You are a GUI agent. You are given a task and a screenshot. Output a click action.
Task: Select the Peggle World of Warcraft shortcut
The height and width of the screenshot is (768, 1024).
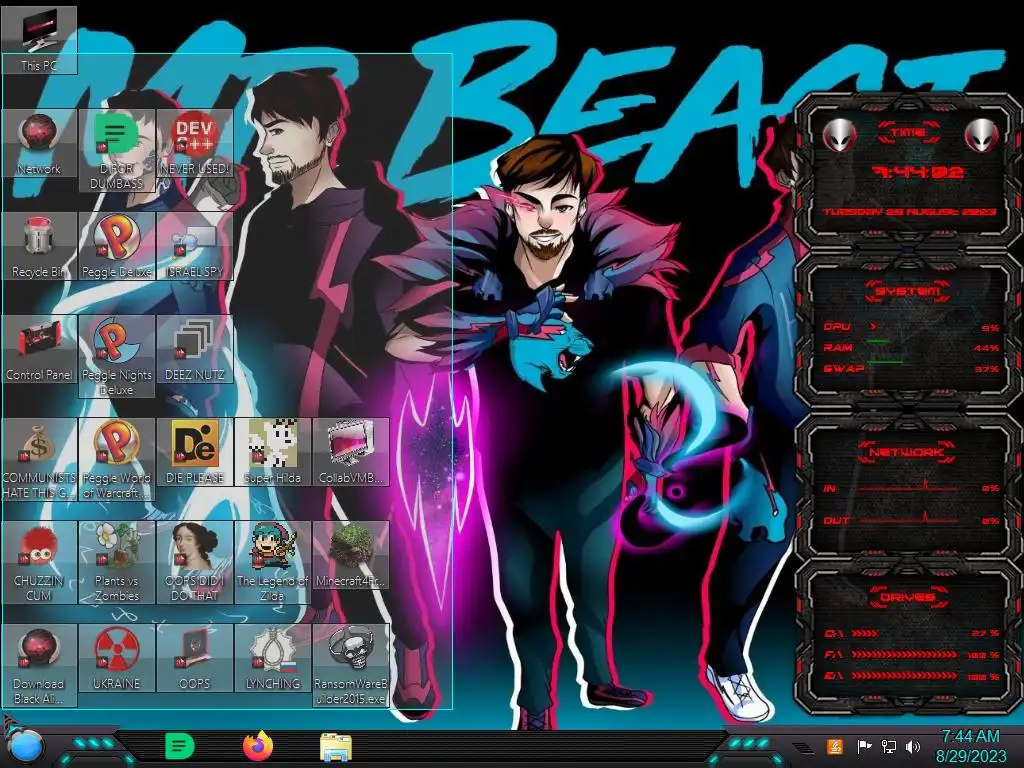click(117, 460)
